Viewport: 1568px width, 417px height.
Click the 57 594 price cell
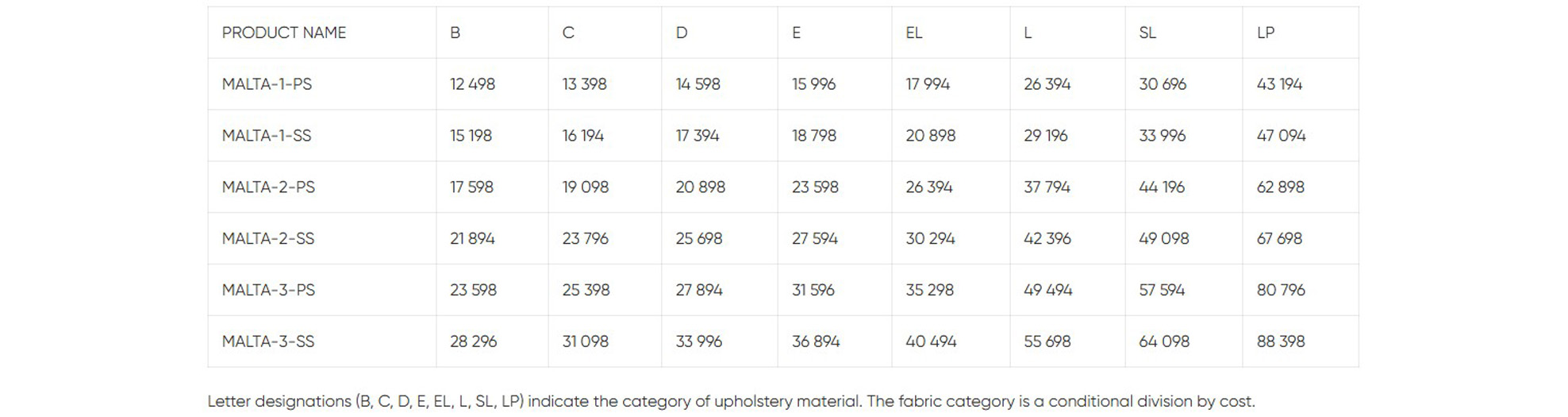point(1162,290)
